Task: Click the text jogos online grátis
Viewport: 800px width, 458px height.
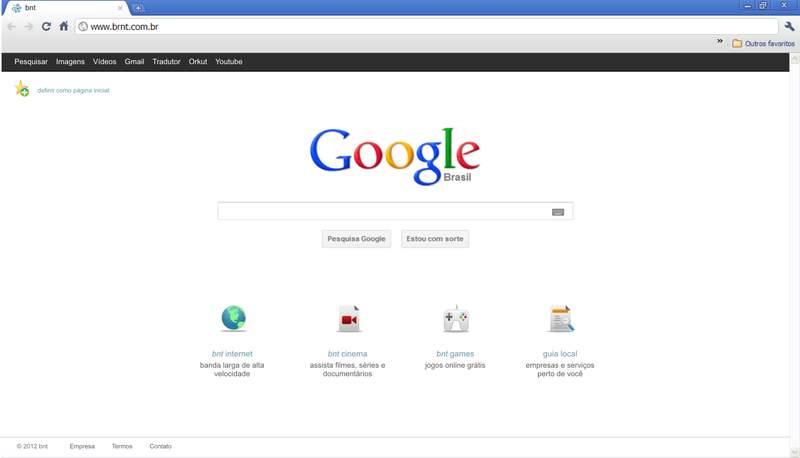Action: point(455,365)
